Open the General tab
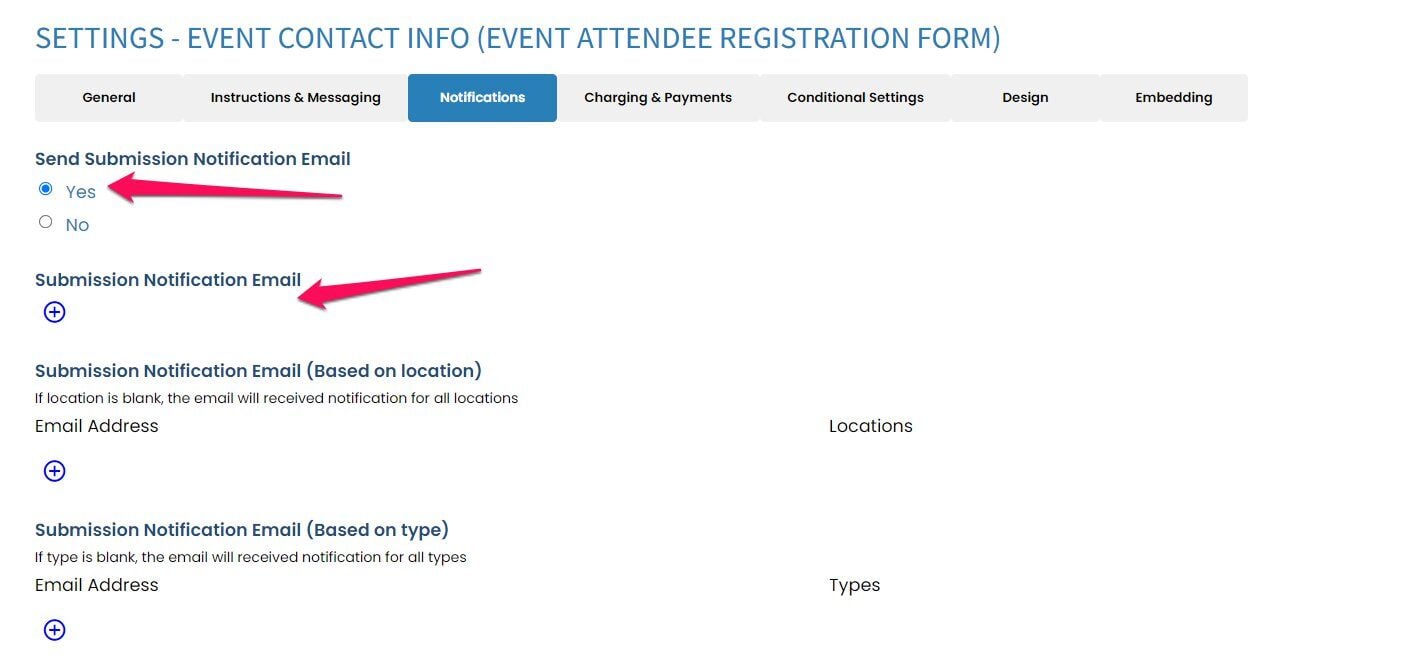This screenshot has width=1402, height=664. pos(109,98)
